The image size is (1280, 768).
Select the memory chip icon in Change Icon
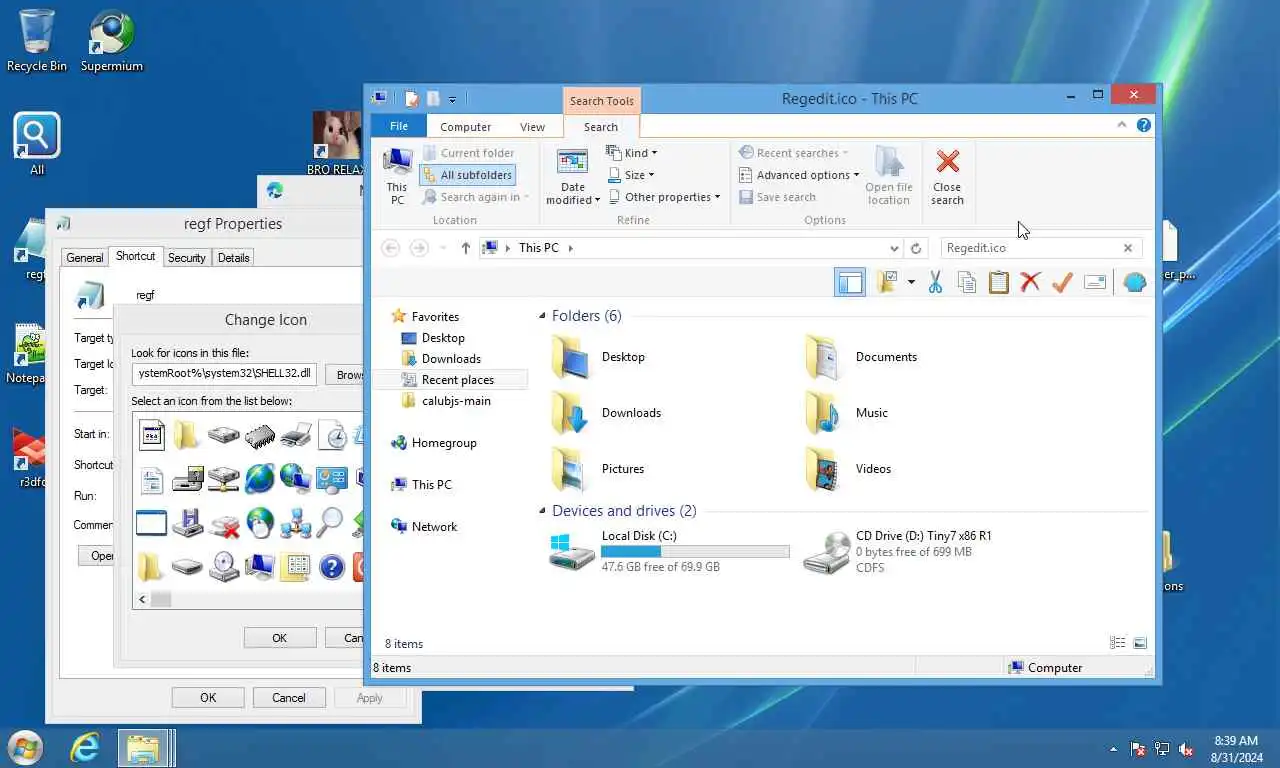click(259, 435)
